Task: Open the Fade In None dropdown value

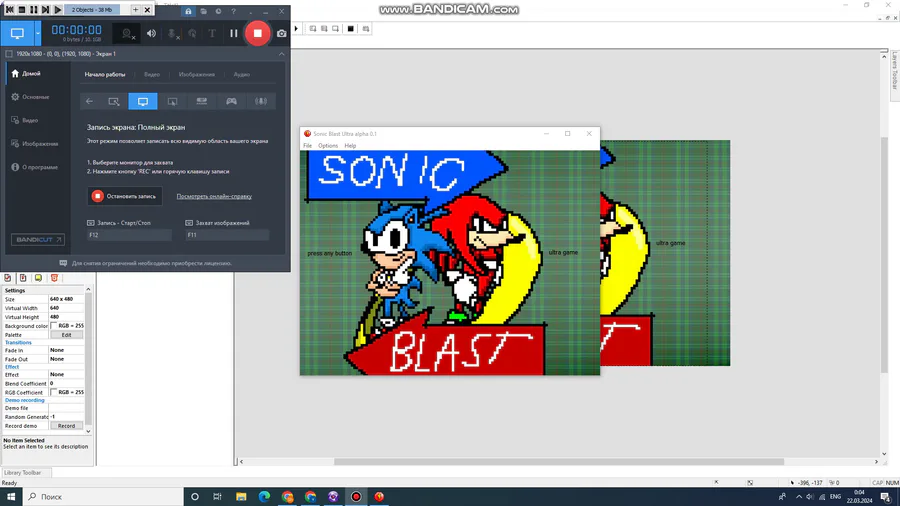Action: [67, 350]
